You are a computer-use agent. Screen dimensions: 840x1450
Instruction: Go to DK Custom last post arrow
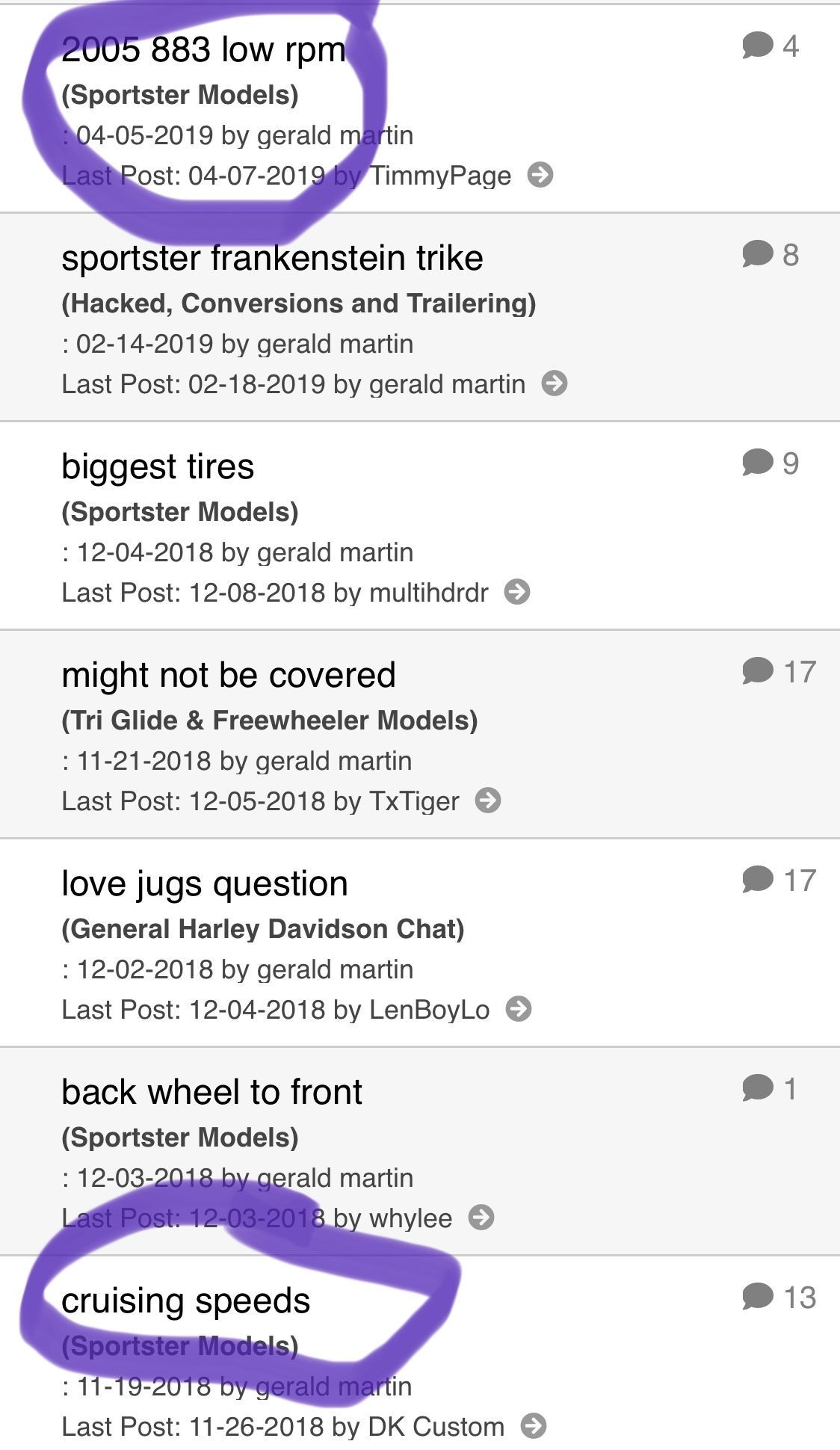[533, 1426]
